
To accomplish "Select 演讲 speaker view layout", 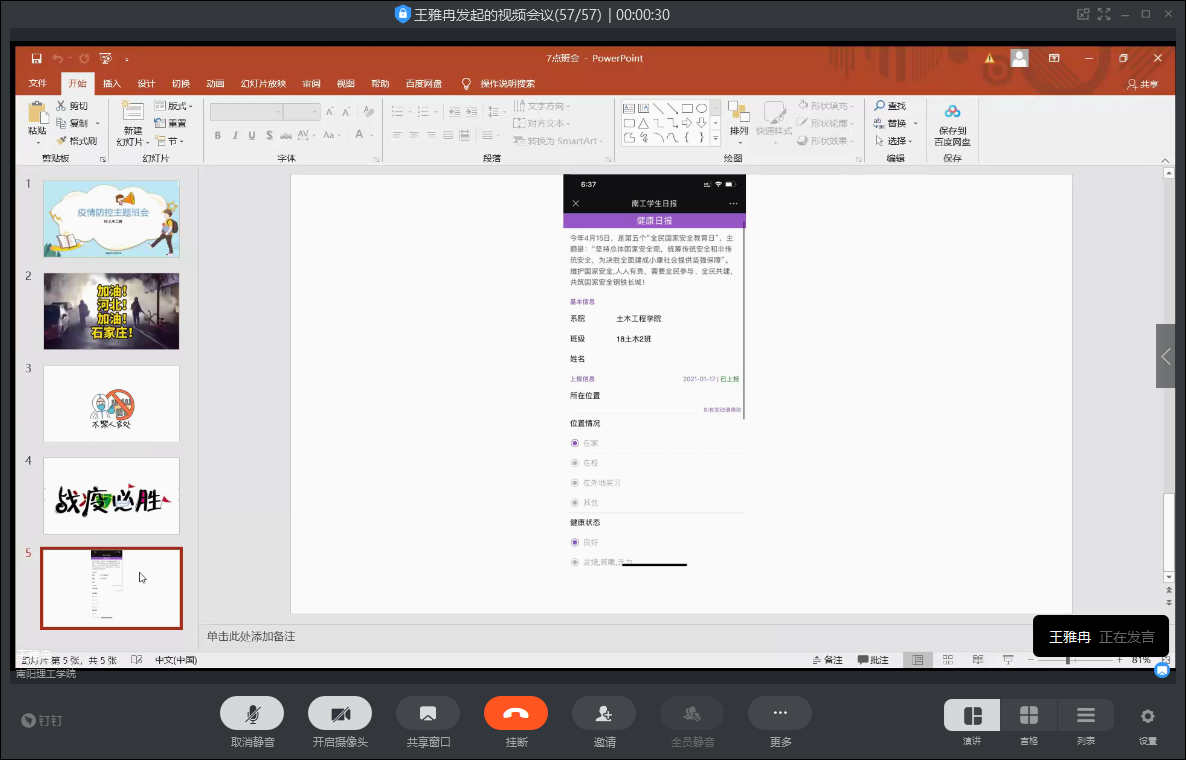I will coord(972,716).
